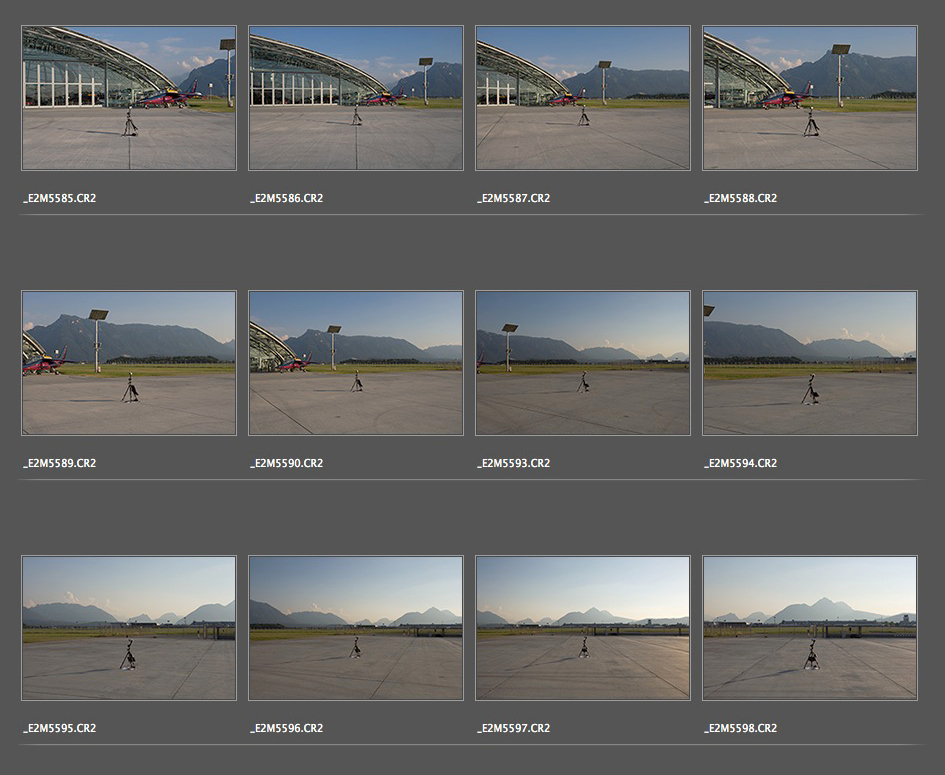Click the _E2M5586.CR2 photo thumbnail
Viewport: 945px width, 775px height.
point(356,98)
